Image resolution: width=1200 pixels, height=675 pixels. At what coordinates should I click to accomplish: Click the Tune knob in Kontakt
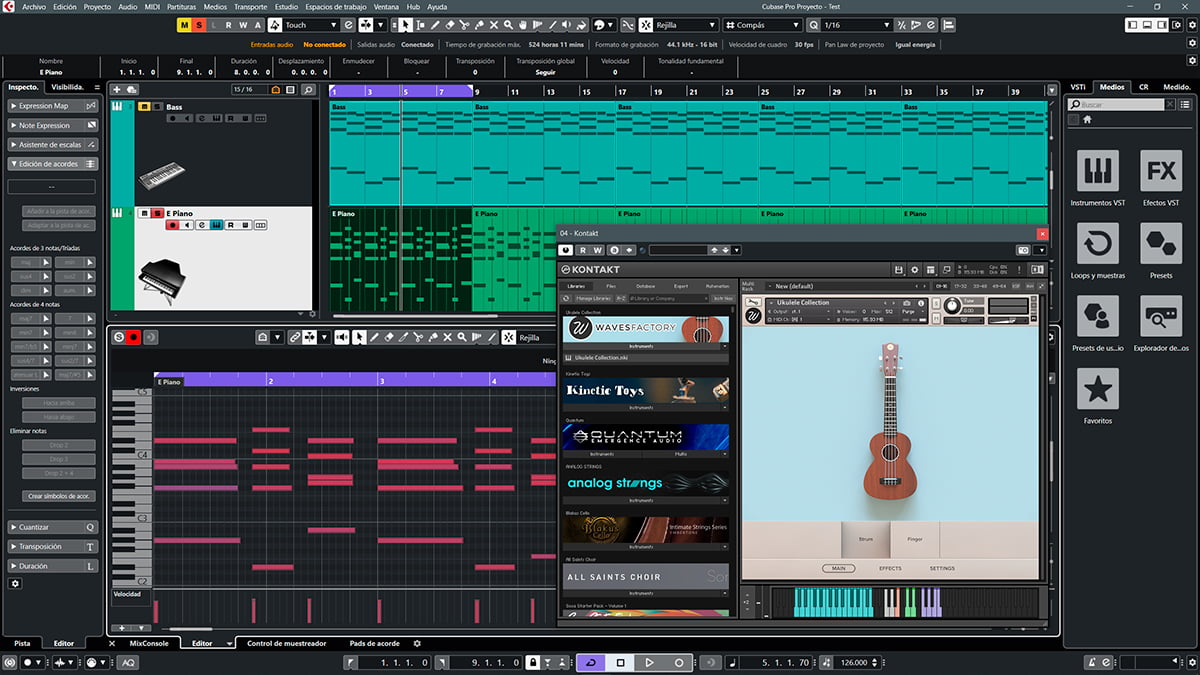point(952,306)
